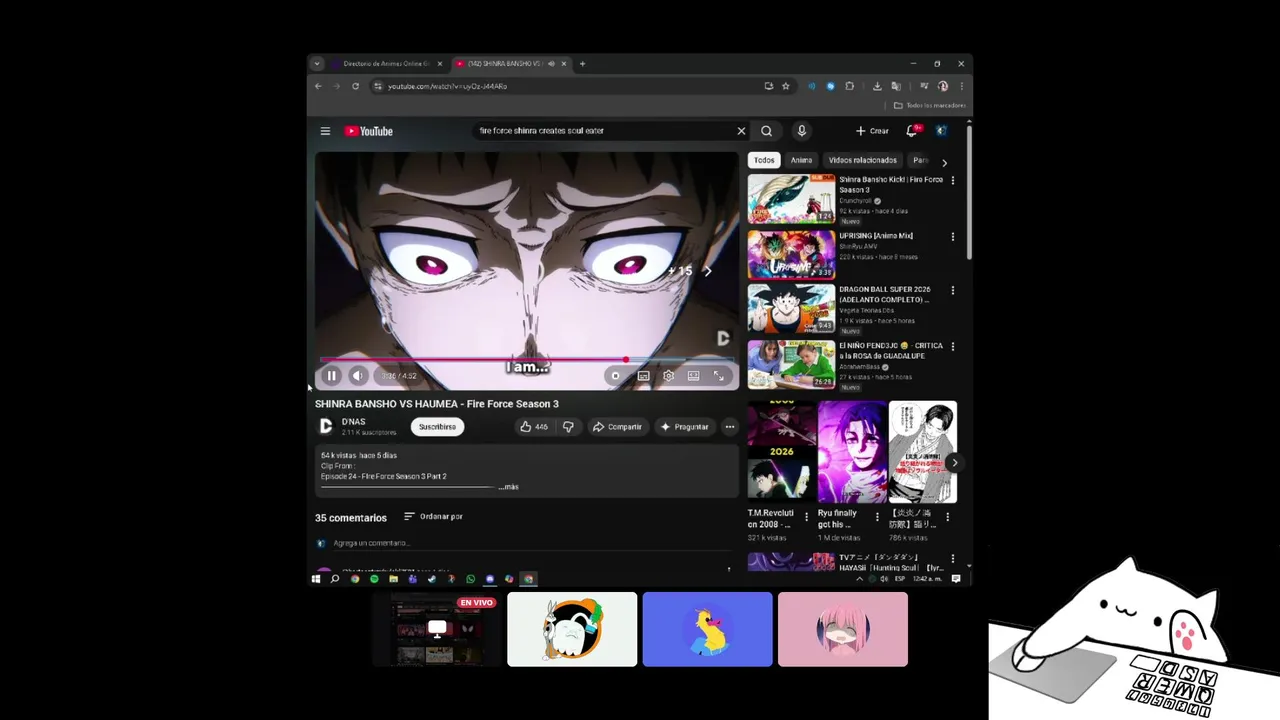Show more filter chips with the right arrow
Screen dimensions: 1280x720
(944, 162)
